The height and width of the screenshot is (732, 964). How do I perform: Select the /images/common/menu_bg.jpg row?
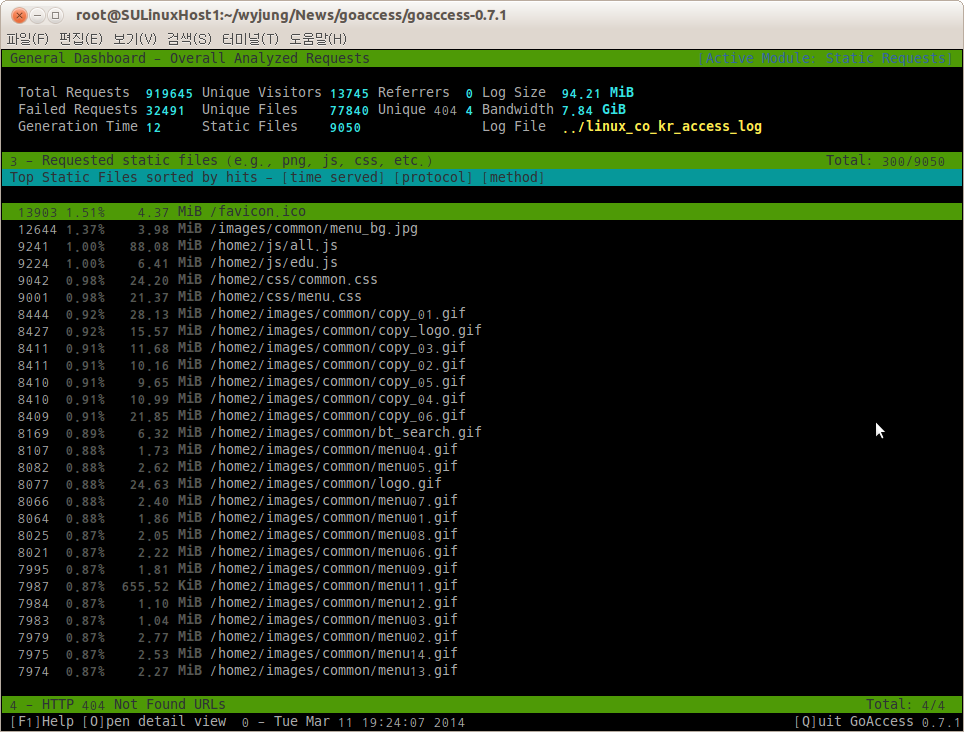coord(482,229)
